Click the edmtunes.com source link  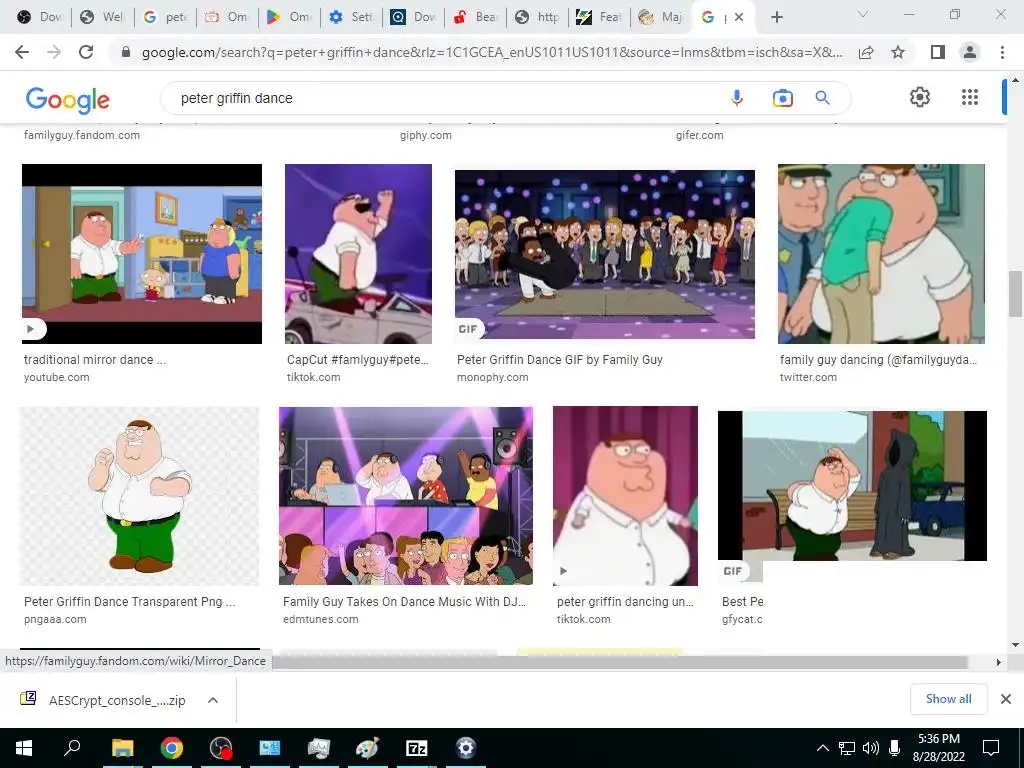point(321,619)
